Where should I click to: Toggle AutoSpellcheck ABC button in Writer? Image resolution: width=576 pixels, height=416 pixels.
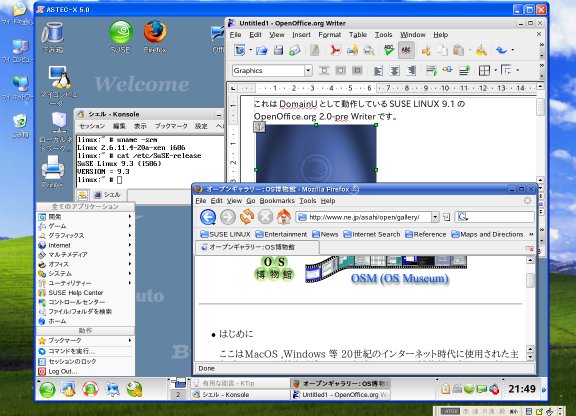coord(406,50)
